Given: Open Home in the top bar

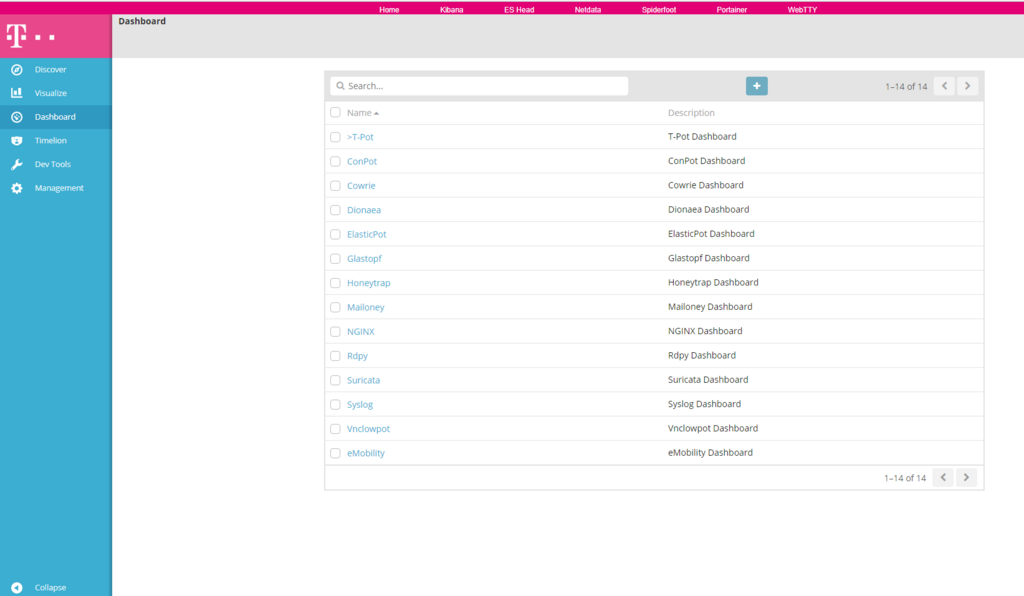Looking at the screenshot, I should [x=389, y=10].
